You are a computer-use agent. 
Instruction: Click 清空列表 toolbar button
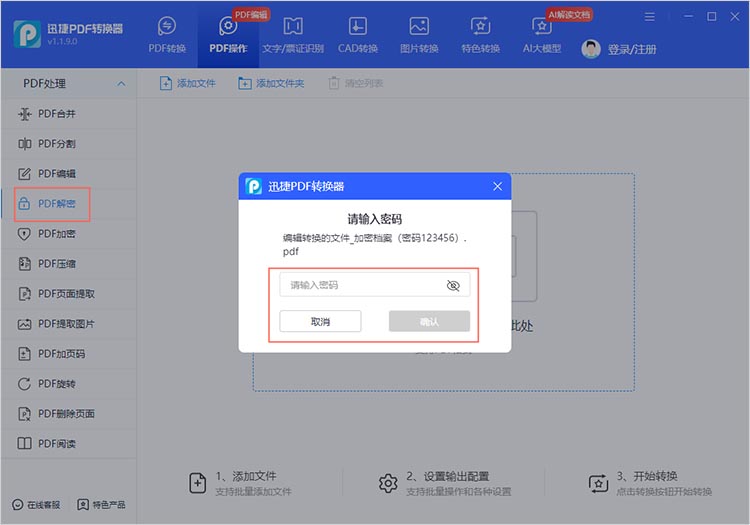coord(356,83)
